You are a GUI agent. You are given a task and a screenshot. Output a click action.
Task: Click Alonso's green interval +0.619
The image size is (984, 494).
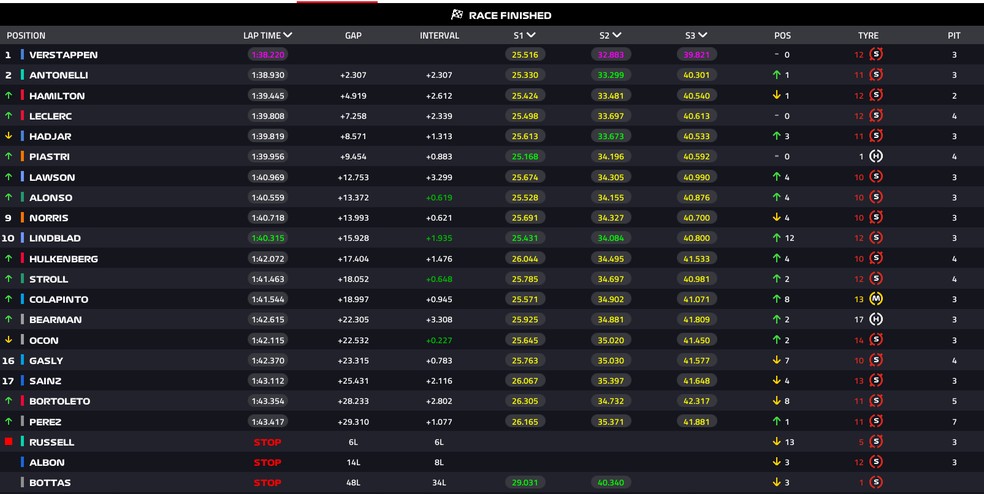tap(439, 197)
